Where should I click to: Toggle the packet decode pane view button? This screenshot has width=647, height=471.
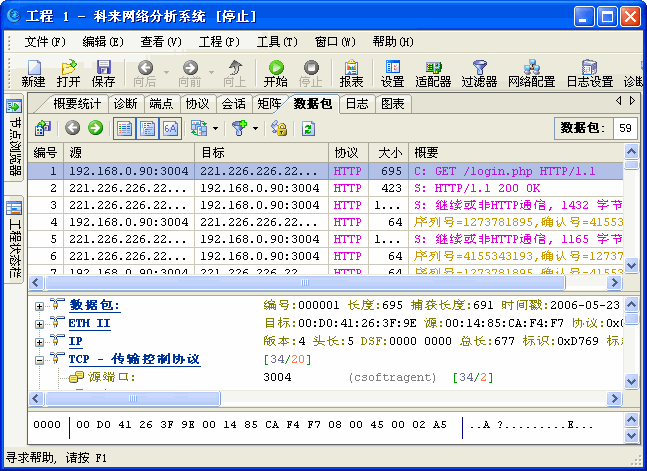[147, 128]
